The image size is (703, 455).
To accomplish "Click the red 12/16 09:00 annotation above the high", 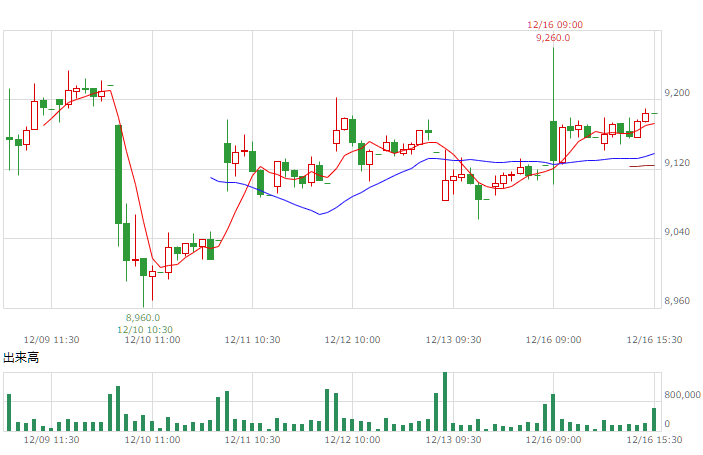I will [x=555, y=25].
